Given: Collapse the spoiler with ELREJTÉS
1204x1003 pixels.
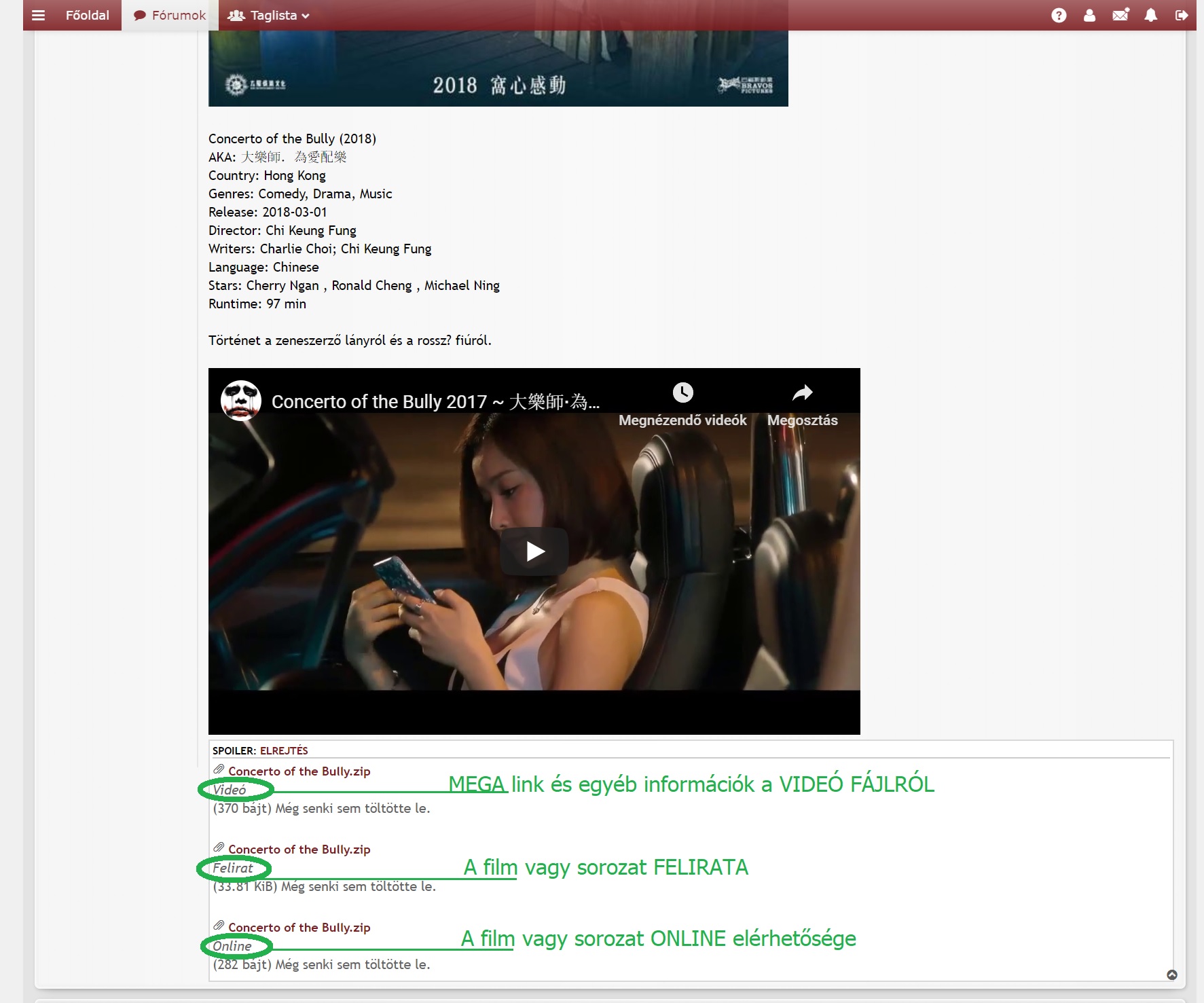Looking at the screenshot, I should pos(284,750).
